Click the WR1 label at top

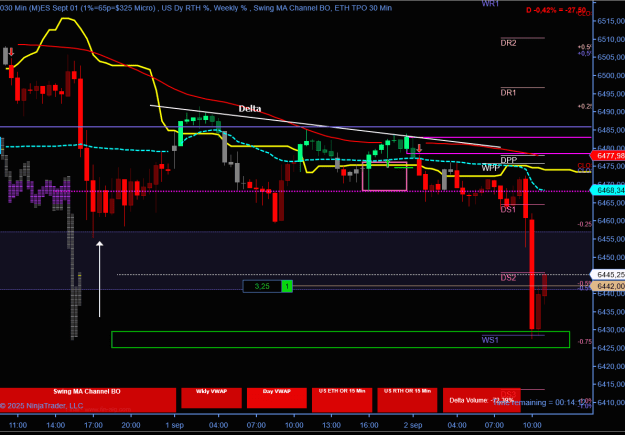[x=490, y=4]
